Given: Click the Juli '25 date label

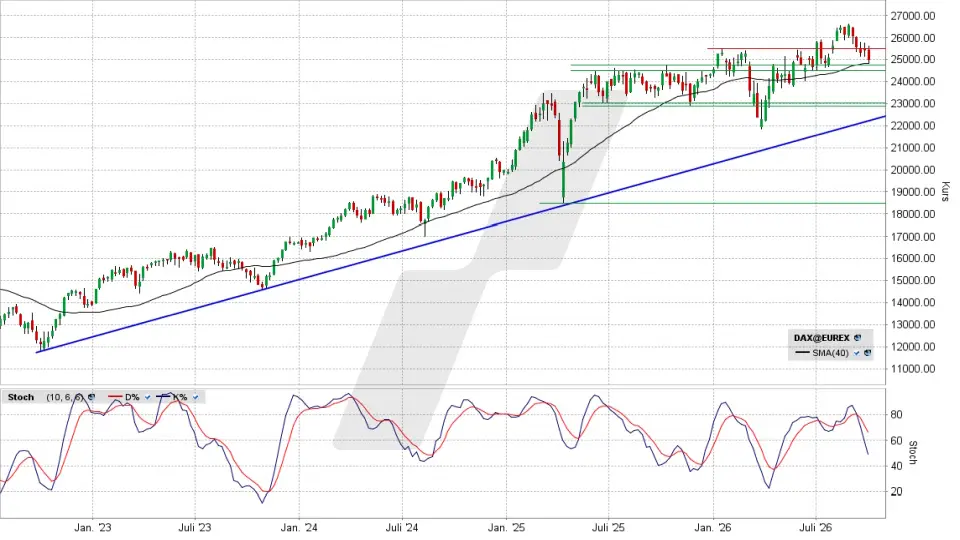Looking at the screenshot, I should (609, 528).
